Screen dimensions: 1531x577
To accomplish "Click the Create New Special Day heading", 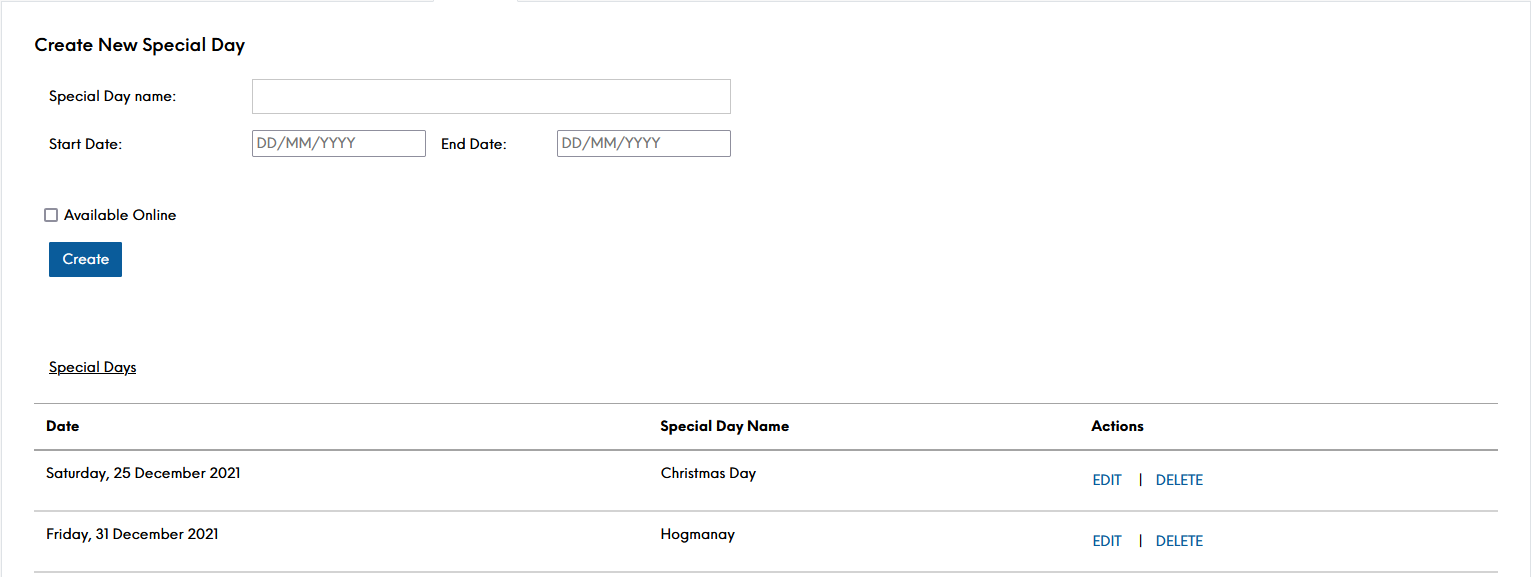I will (140, 45).
